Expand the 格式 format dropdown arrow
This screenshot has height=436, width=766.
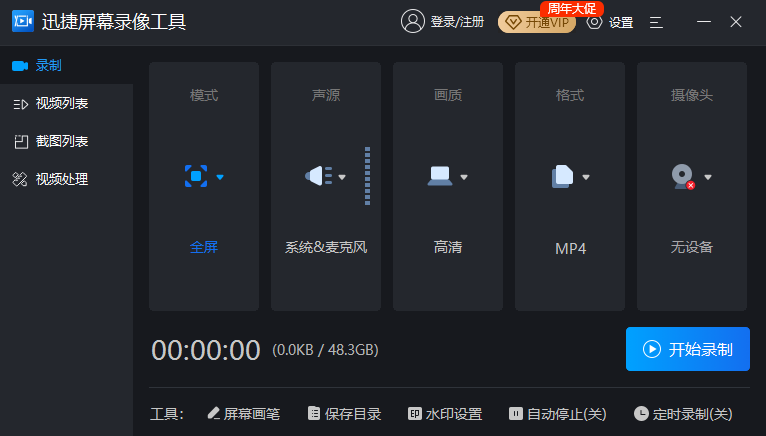[x=586, y=177]
